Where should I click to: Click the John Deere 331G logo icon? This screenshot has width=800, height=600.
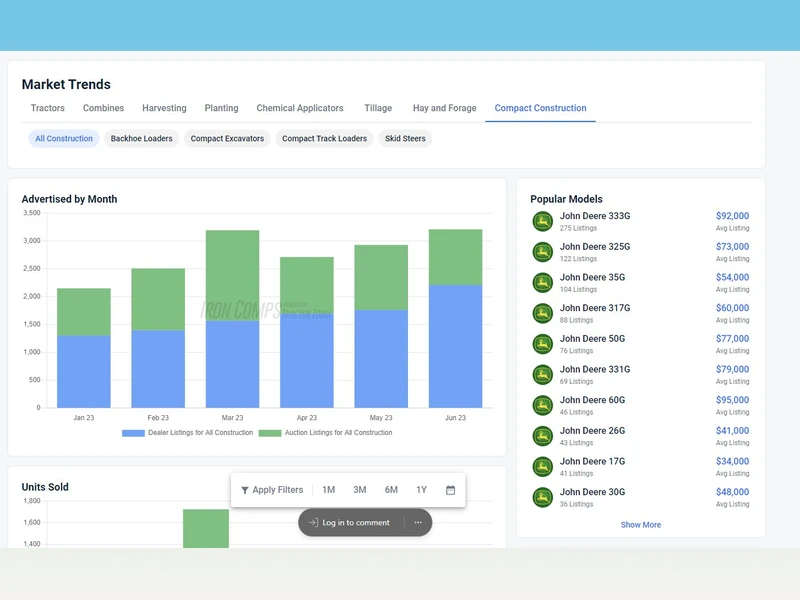tap(542, 374)
